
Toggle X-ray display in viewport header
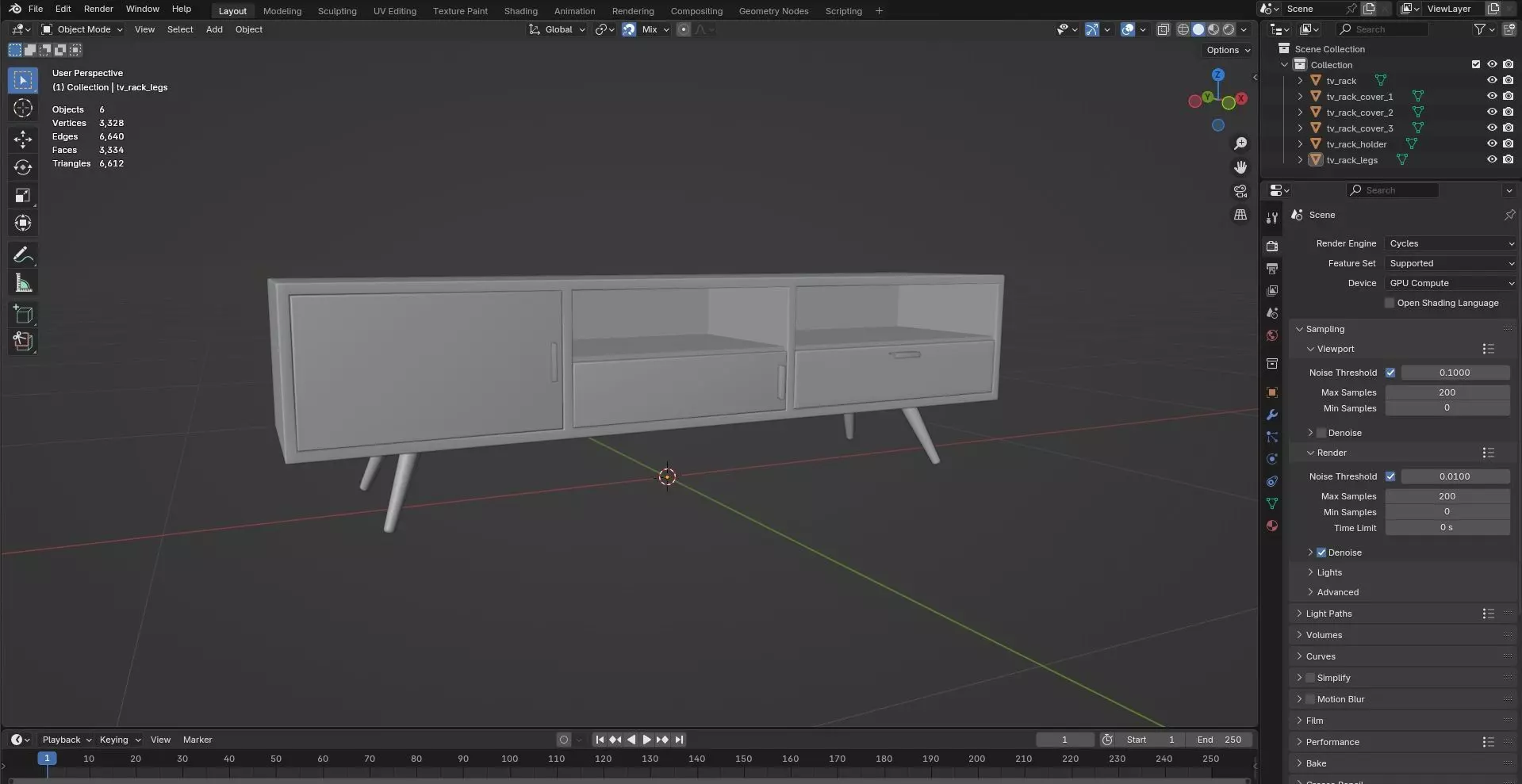pyautogui.click(x=1164, y=29)
